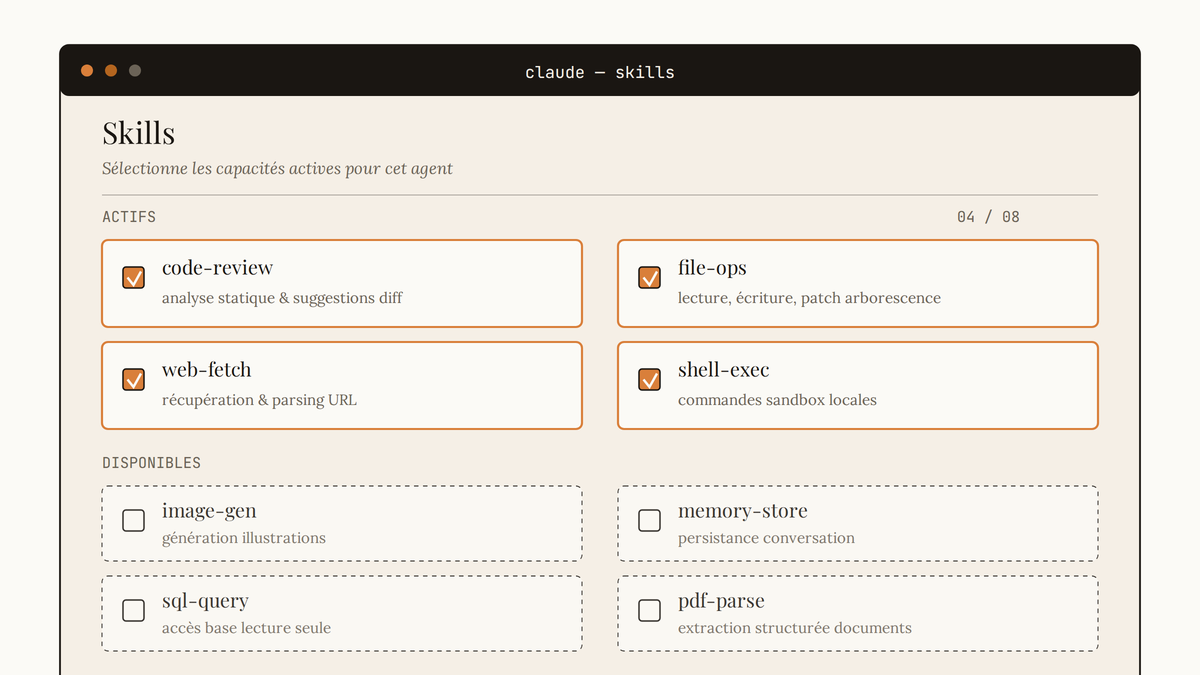Click the 04 / 08 active counter

pyautogui.click(x=988, y=217)
